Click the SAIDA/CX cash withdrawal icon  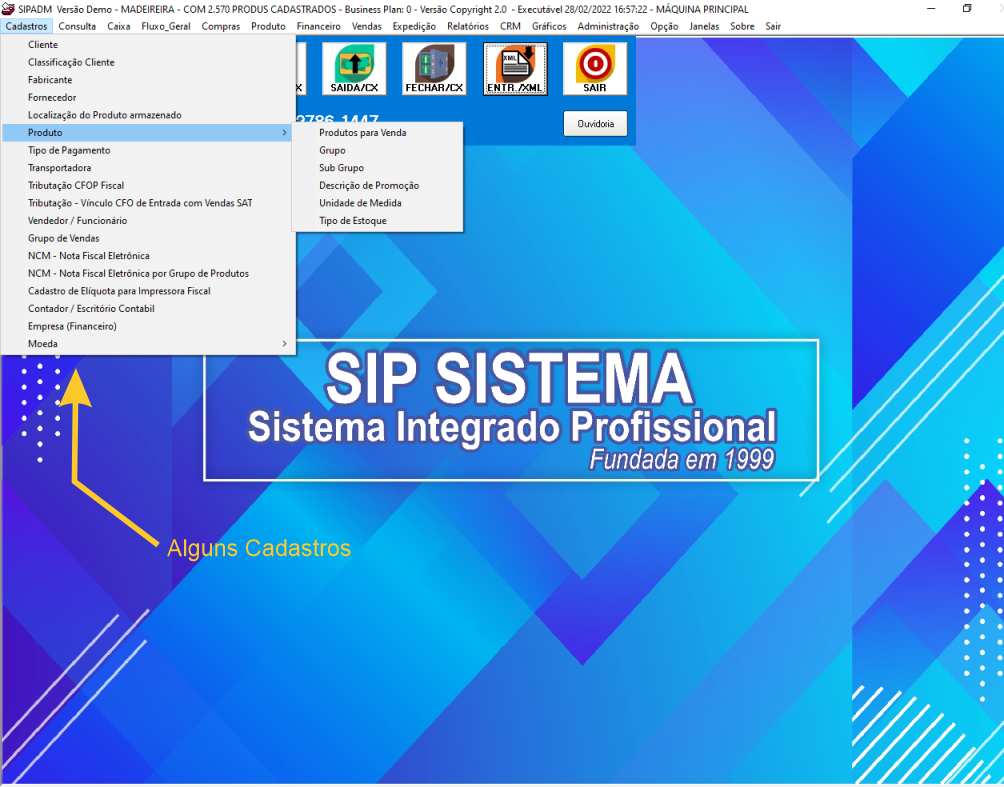354,69
